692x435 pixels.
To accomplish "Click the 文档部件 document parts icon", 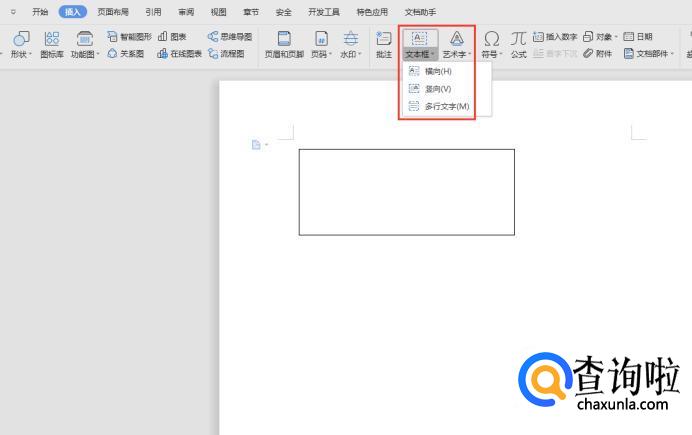I will pos(629,53).
